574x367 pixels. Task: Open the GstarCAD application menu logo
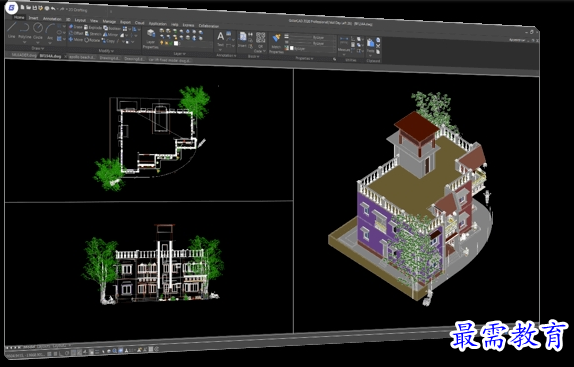12,7
